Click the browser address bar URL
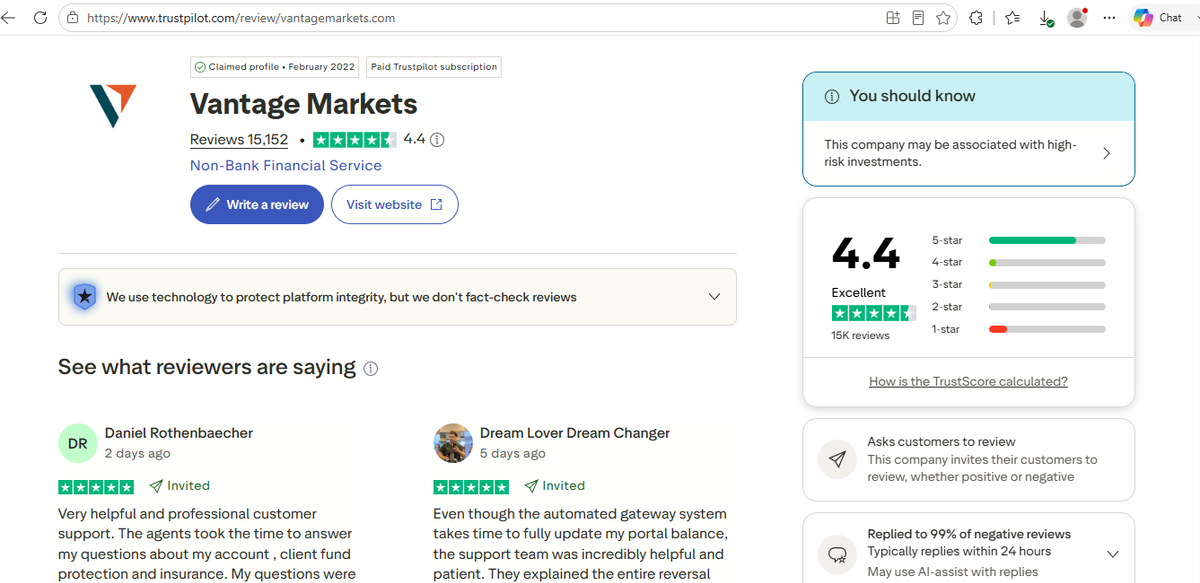Image resolution: width=1200 pixels, height=583 pixels. point(241,18)
